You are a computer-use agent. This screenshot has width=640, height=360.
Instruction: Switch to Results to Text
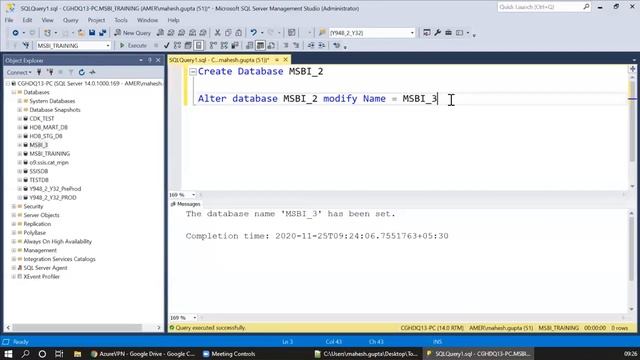pyautogui.click(x=249, y=45)
